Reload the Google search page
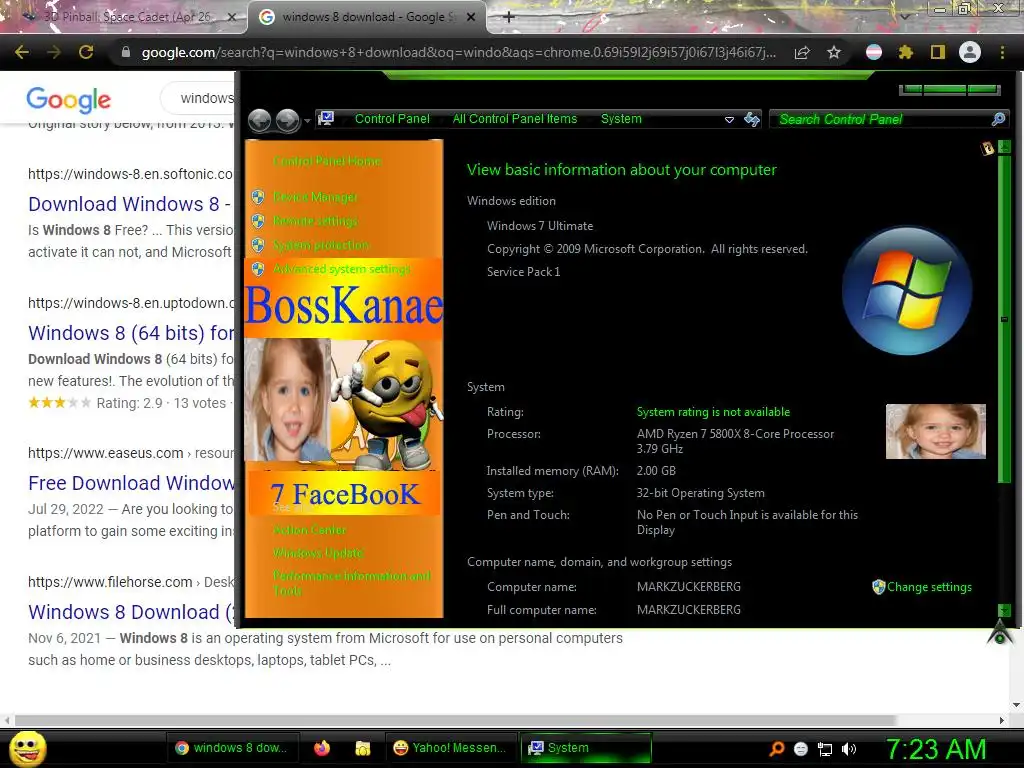The height and width of the screenshot is (768, 1024). (x=86, y=52)
